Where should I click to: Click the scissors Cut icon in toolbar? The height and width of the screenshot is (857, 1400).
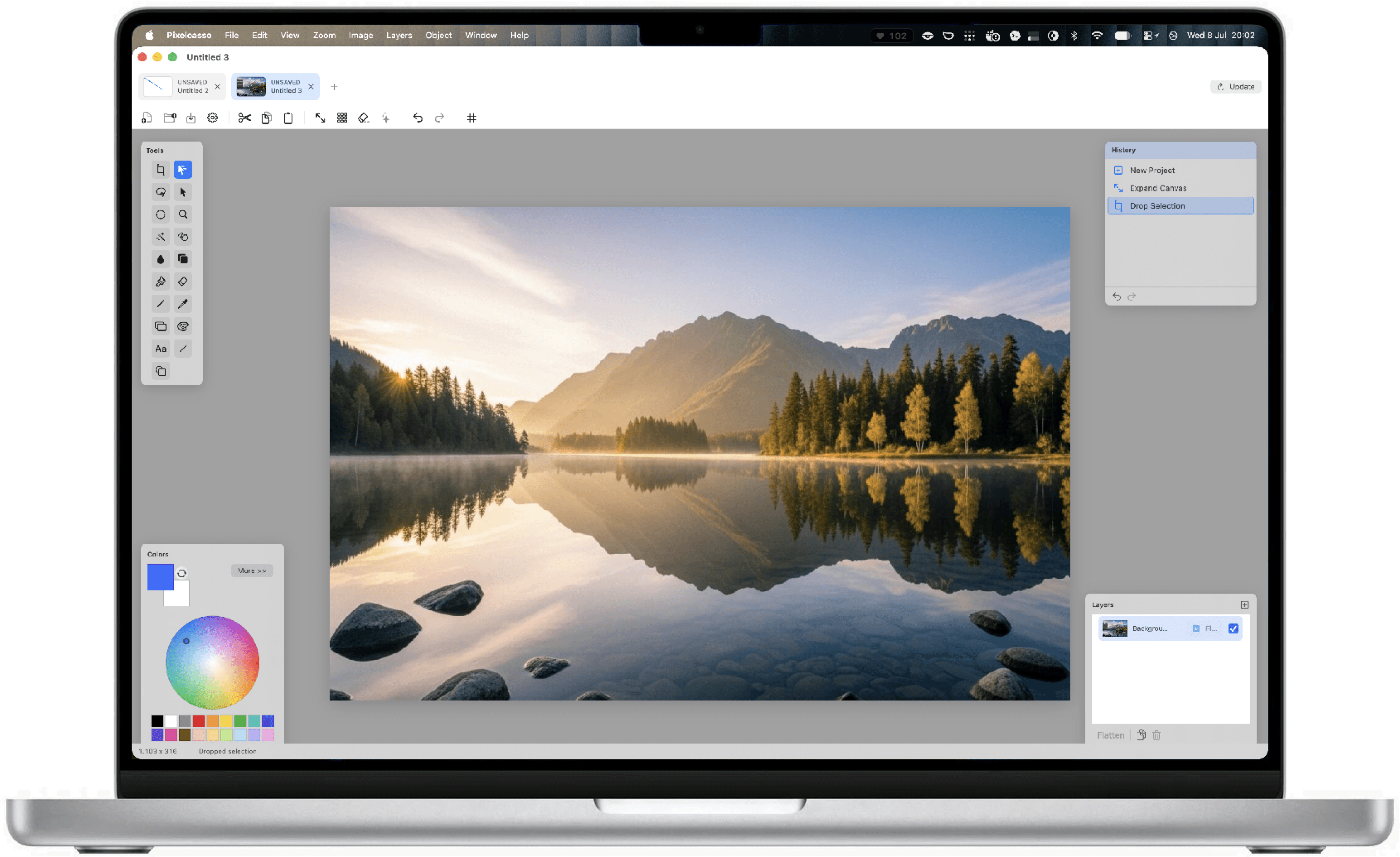point(244,118)
